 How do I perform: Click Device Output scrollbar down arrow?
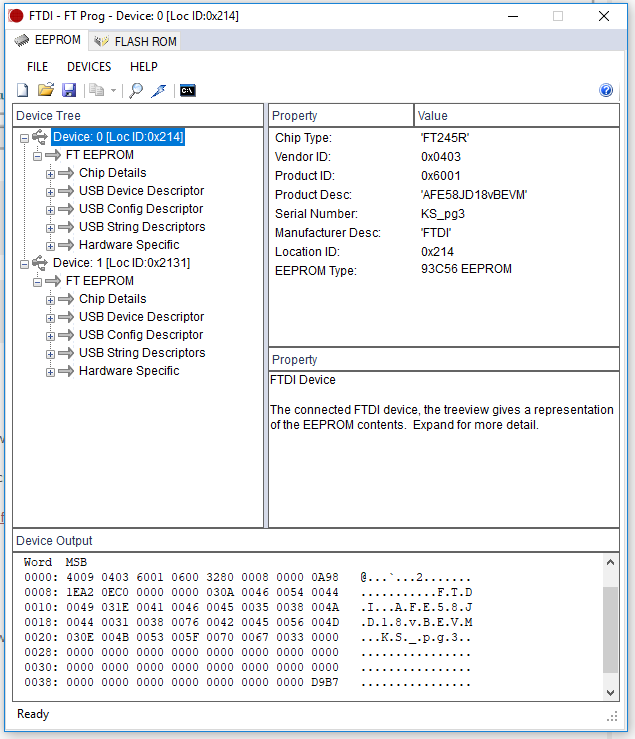point(610,692)
